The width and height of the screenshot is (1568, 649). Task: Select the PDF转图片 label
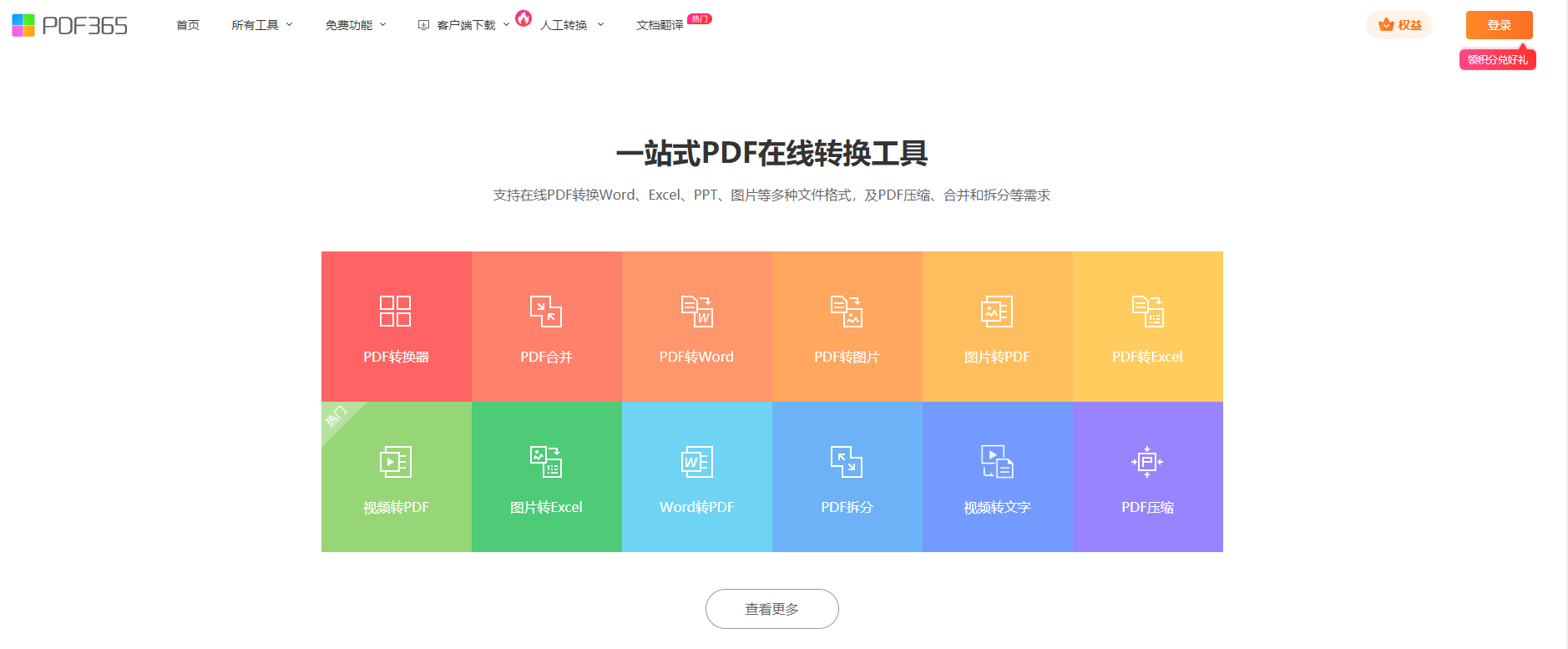(x=847, y=357)
